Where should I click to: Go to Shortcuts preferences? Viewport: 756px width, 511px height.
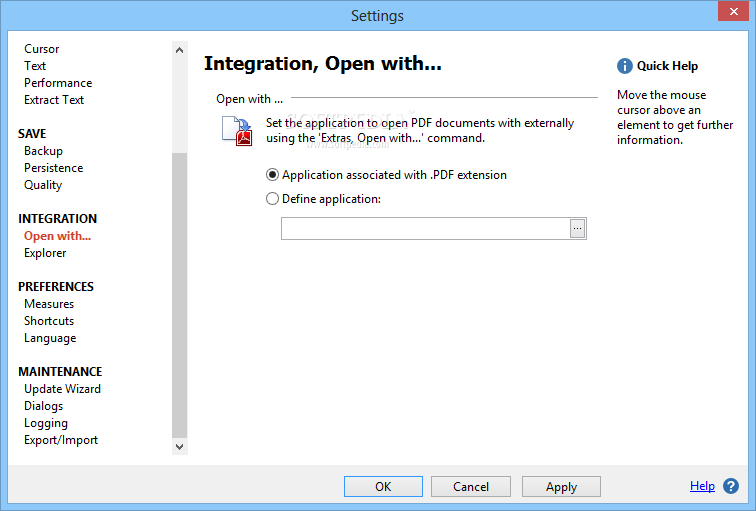tap(49, 321)
